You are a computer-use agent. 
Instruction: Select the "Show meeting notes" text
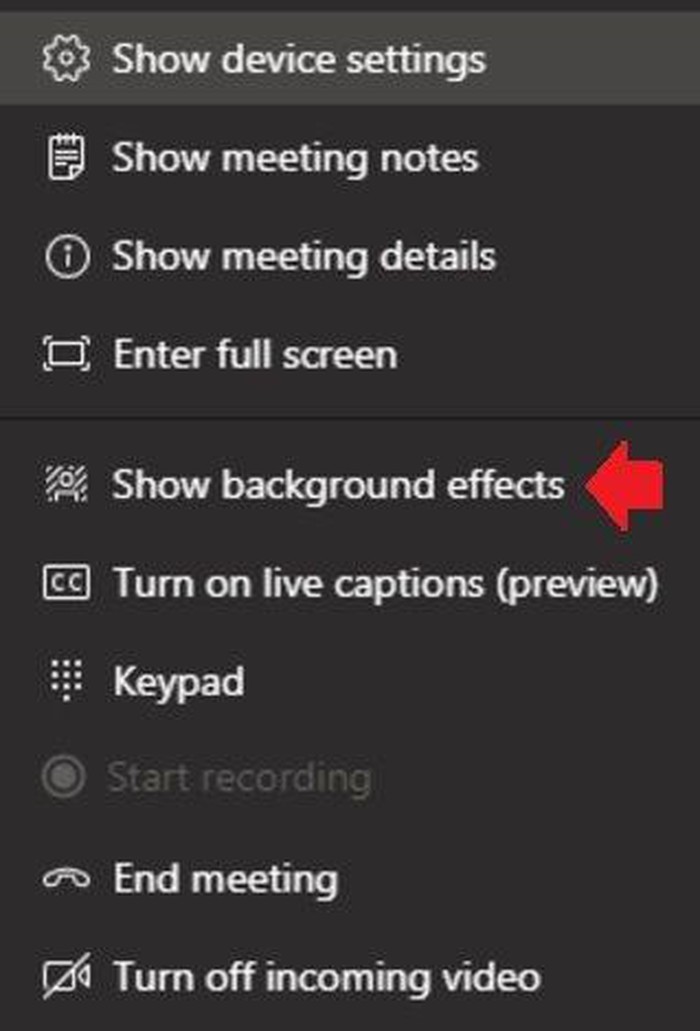coord(295,158)
